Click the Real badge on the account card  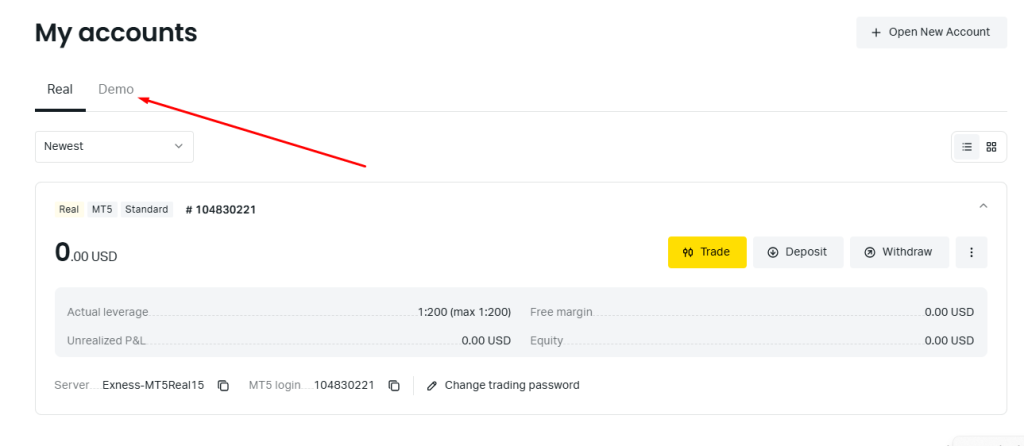tap(69, 210)
